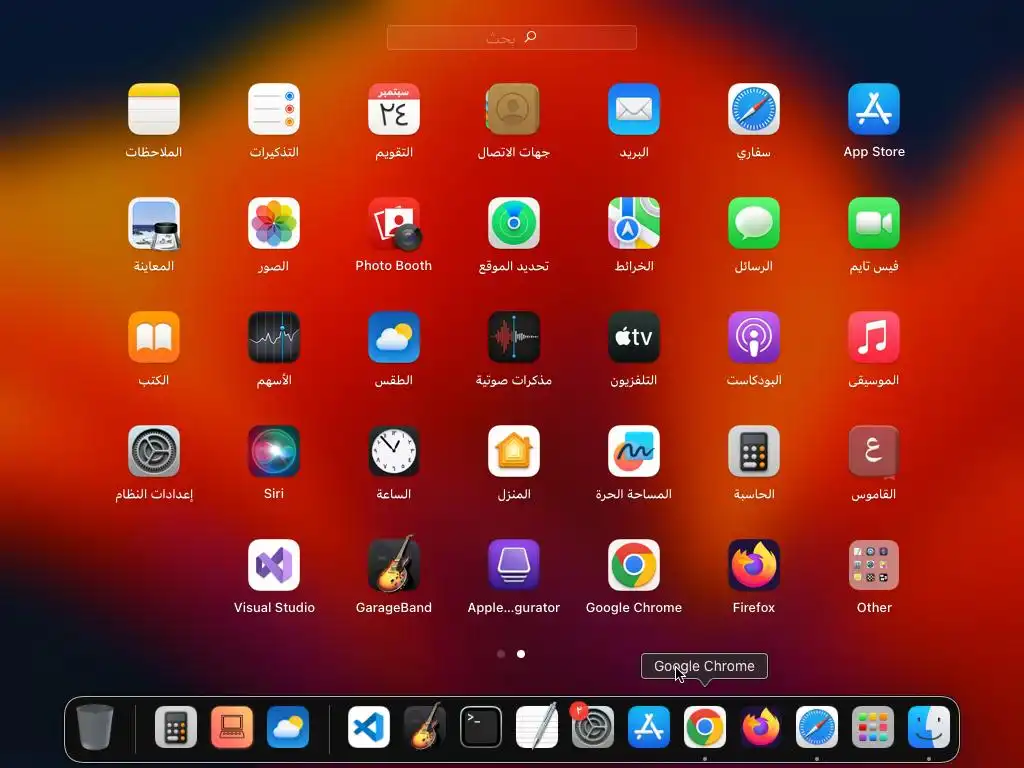This screenshot has height=768, width=1024.
Task: Click the Safari compass icon in the Dock
Action: pyautogui.click(x=817, y=727)
